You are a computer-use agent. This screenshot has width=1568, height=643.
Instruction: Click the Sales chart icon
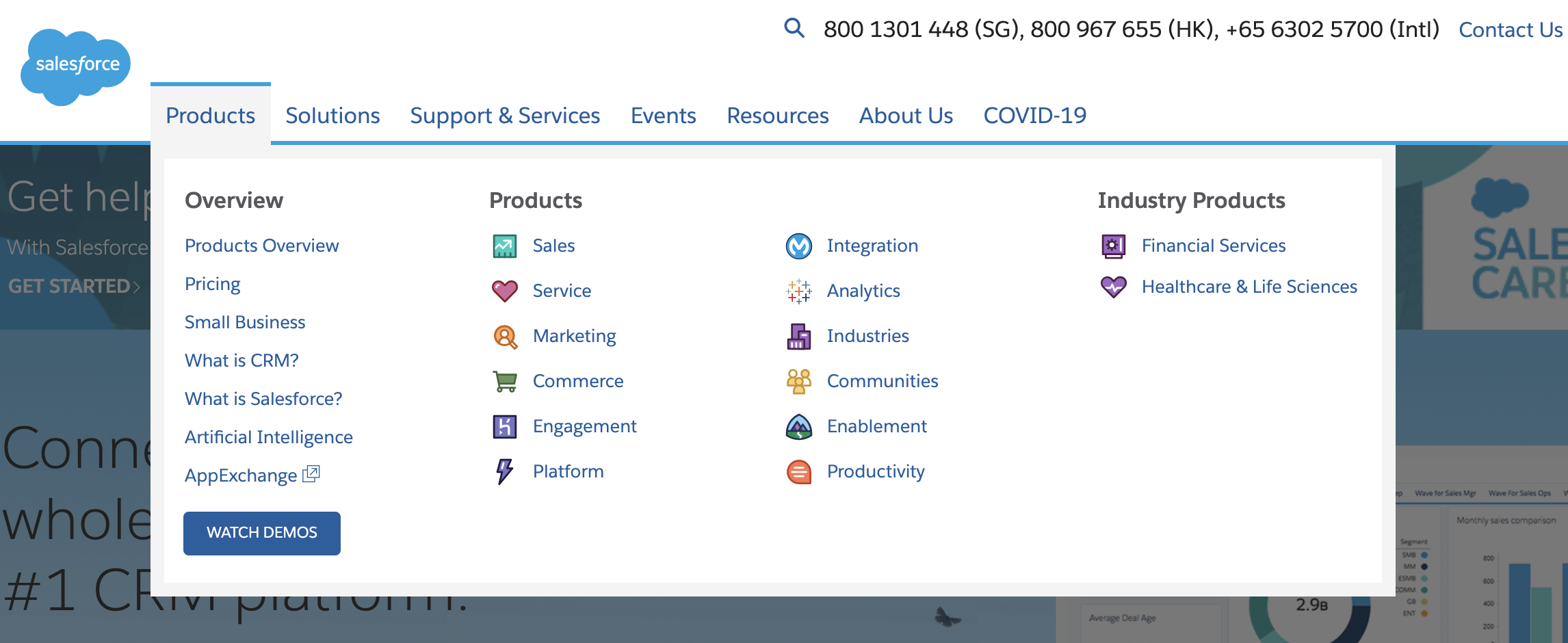click(x=505, y=246)
